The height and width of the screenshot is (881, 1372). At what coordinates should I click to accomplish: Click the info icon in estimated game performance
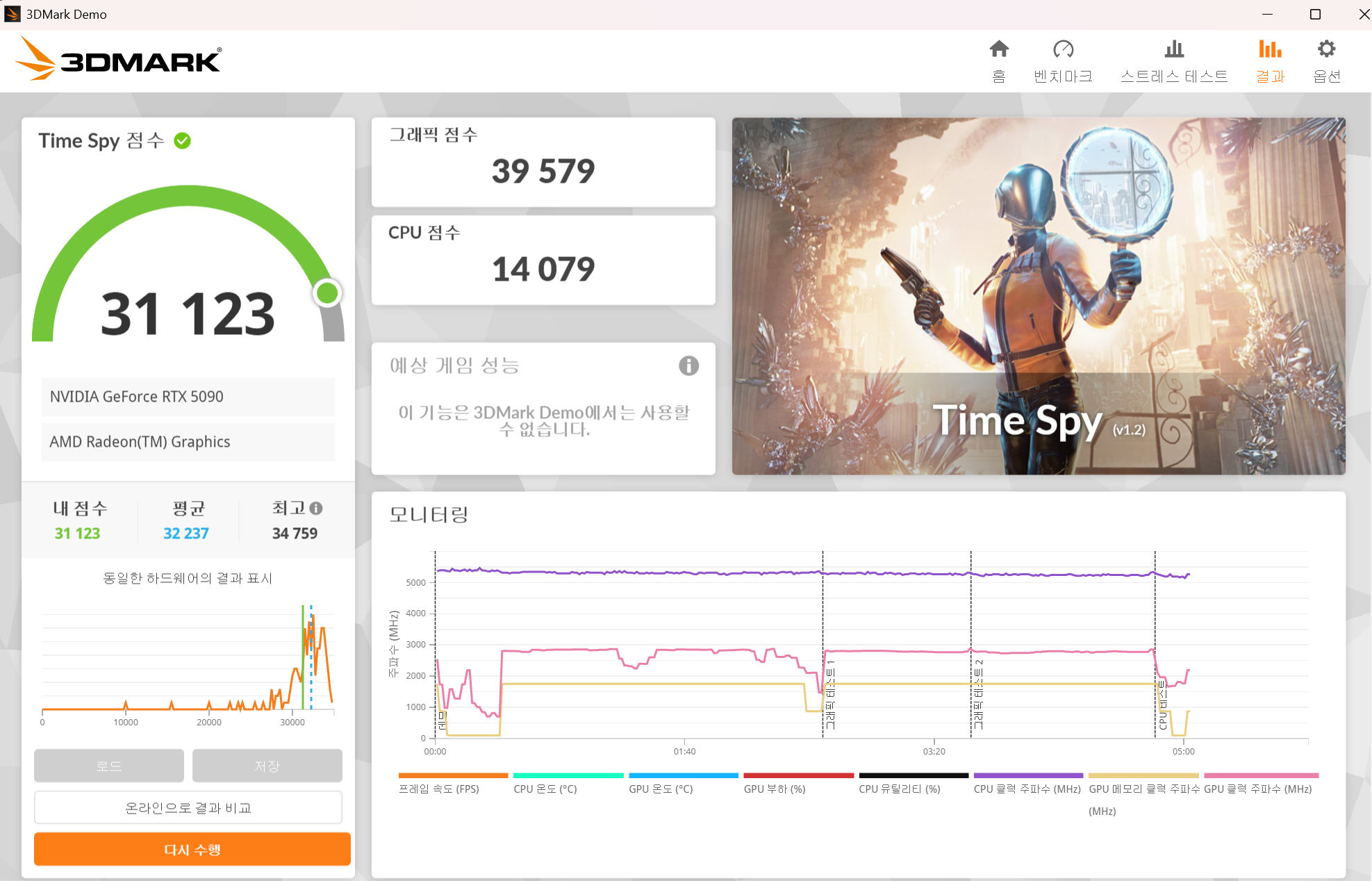point(688,365)
